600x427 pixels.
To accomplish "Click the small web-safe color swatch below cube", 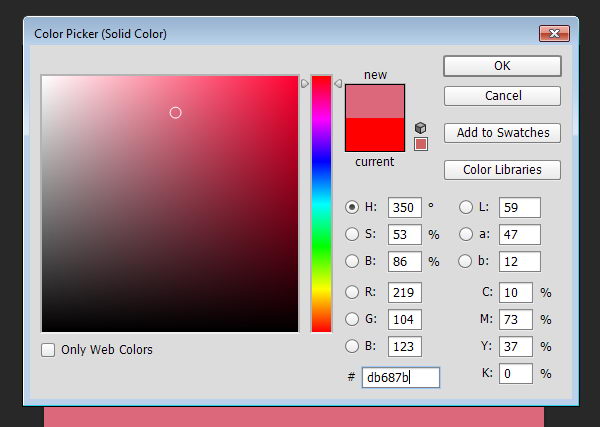I will (421, 144).
